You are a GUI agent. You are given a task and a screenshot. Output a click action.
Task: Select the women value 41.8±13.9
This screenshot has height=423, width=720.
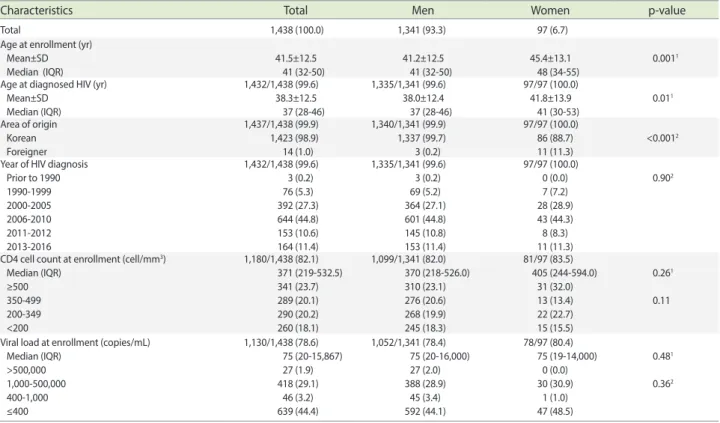550,98
